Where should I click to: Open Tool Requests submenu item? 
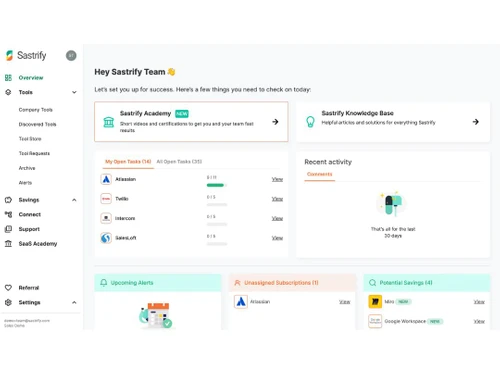pos(34,153)
